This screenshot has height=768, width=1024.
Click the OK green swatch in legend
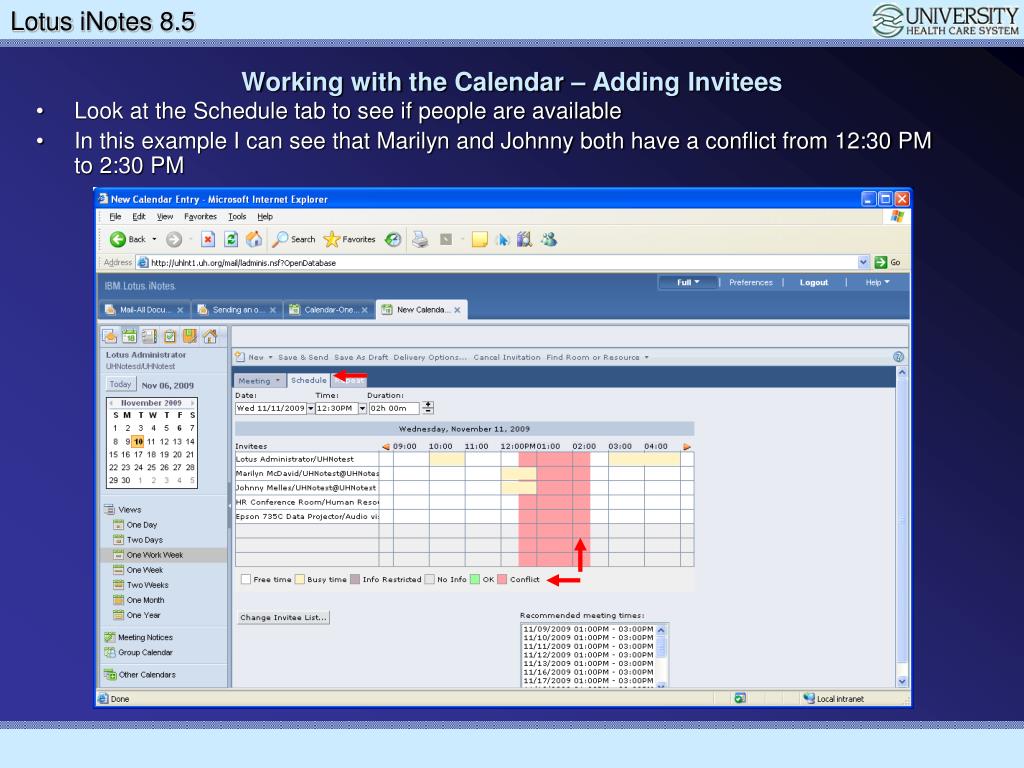(x=475, y=579)
